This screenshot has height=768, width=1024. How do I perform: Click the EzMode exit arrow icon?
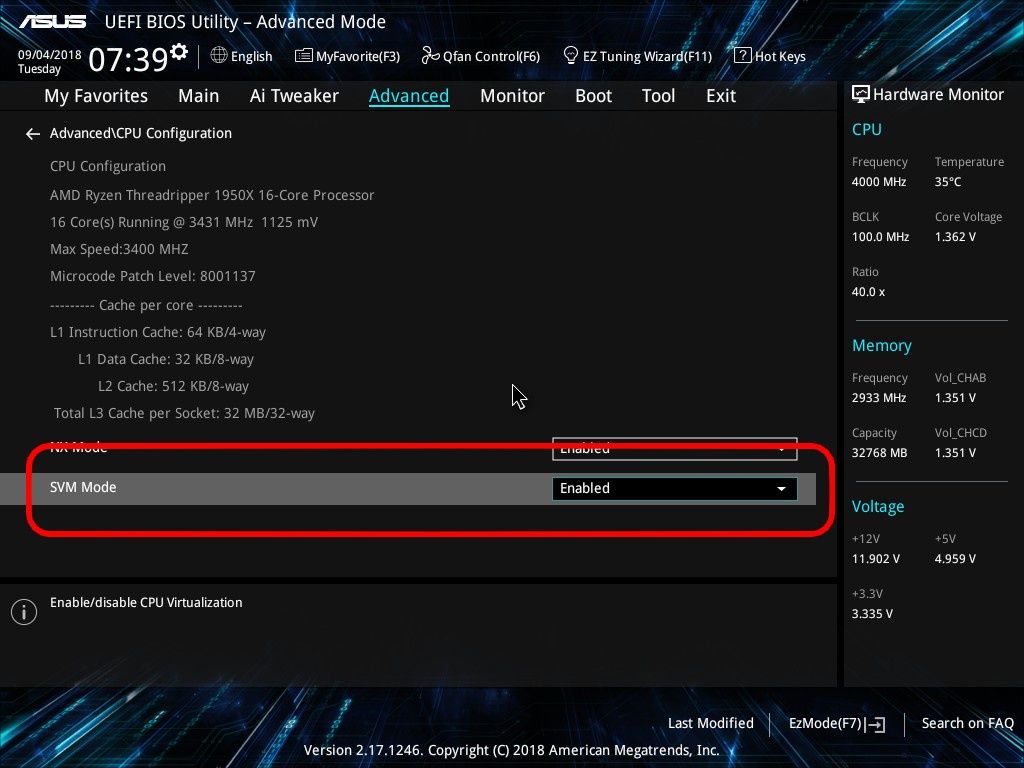coord(875,724)
